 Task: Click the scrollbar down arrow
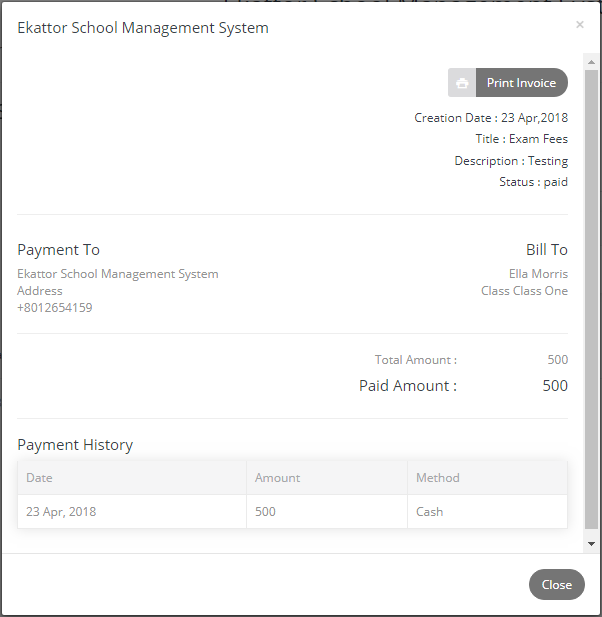591,544
